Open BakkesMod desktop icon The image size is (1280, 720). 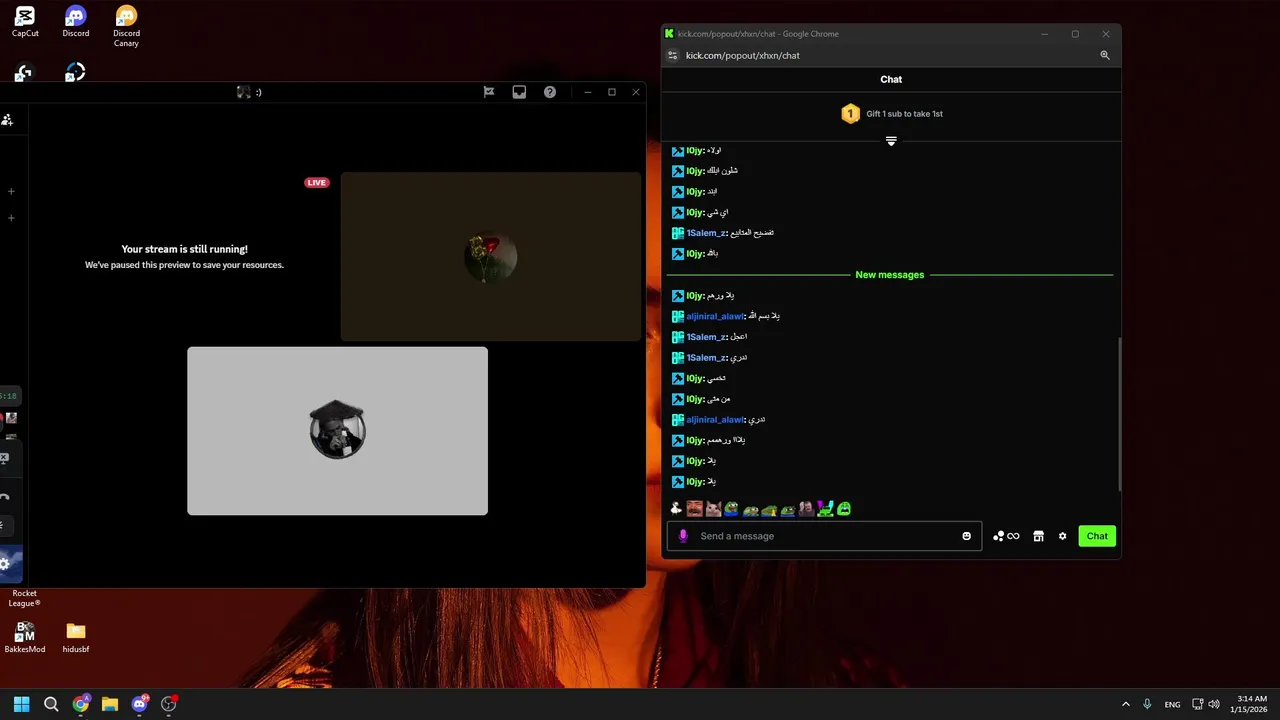(x=25, y=637)
